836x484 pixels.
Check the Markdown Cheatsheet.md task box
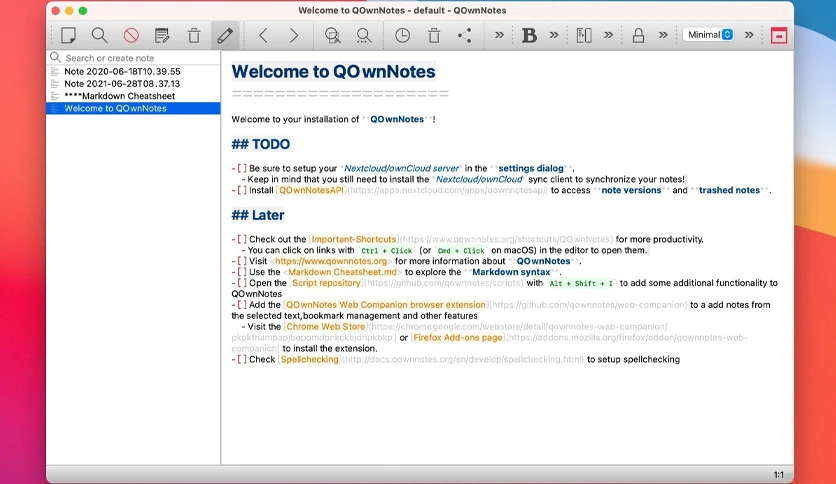coord(242,272)
